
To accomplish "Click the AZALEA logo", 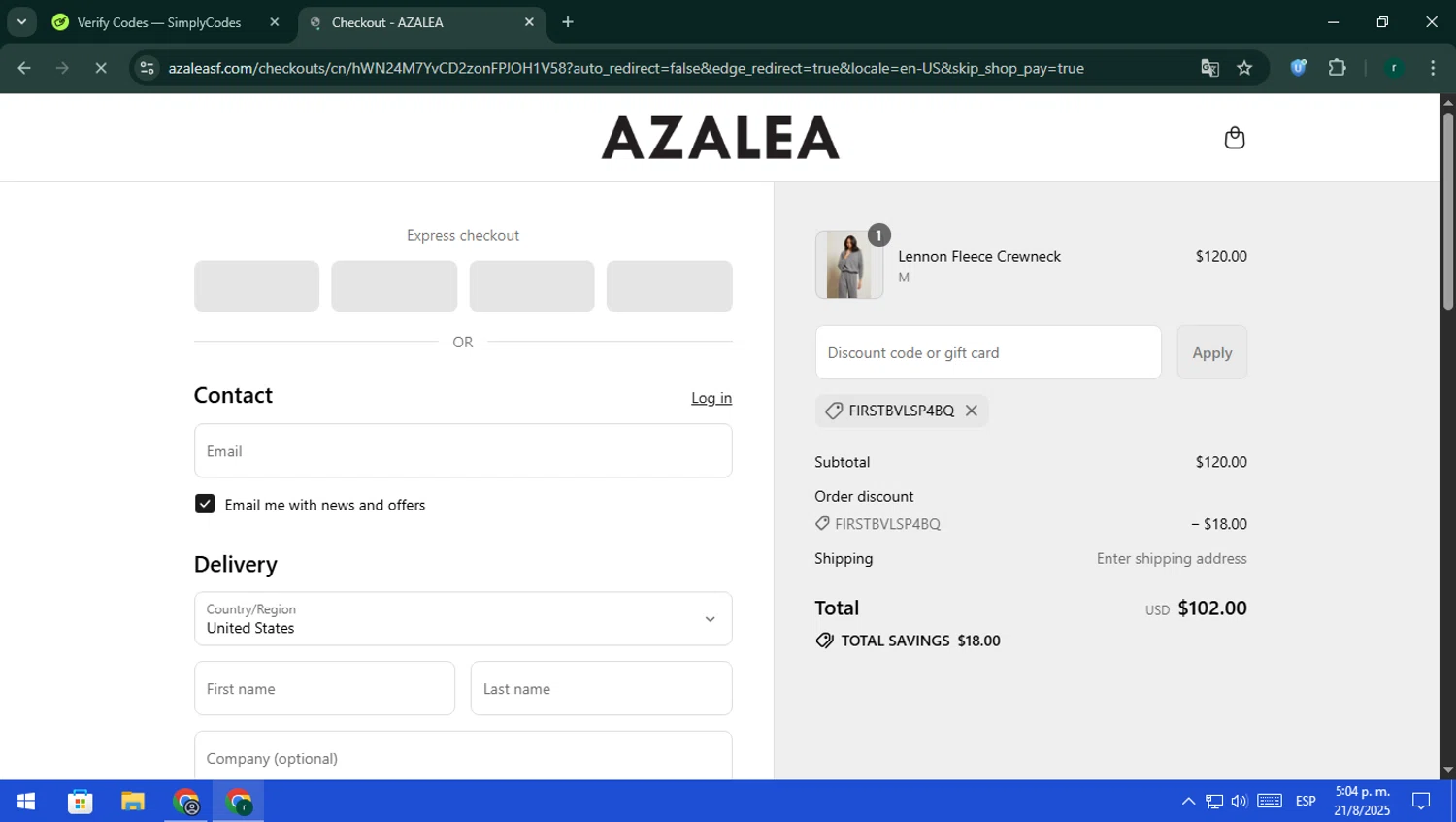I will pyautogui.click(x=720, y=137).
